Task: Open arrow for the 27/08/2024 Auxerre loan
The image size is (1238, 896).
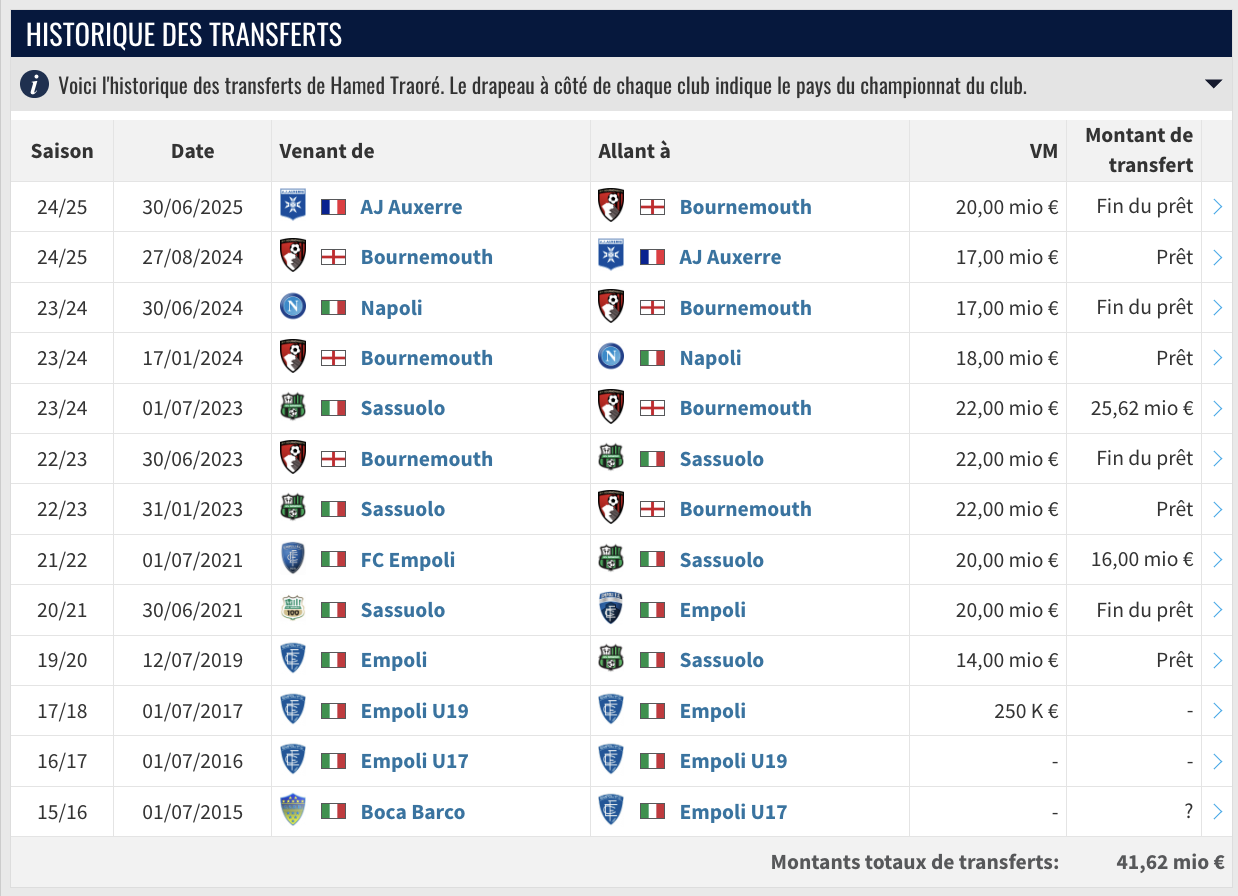Action: [1217, 257]
